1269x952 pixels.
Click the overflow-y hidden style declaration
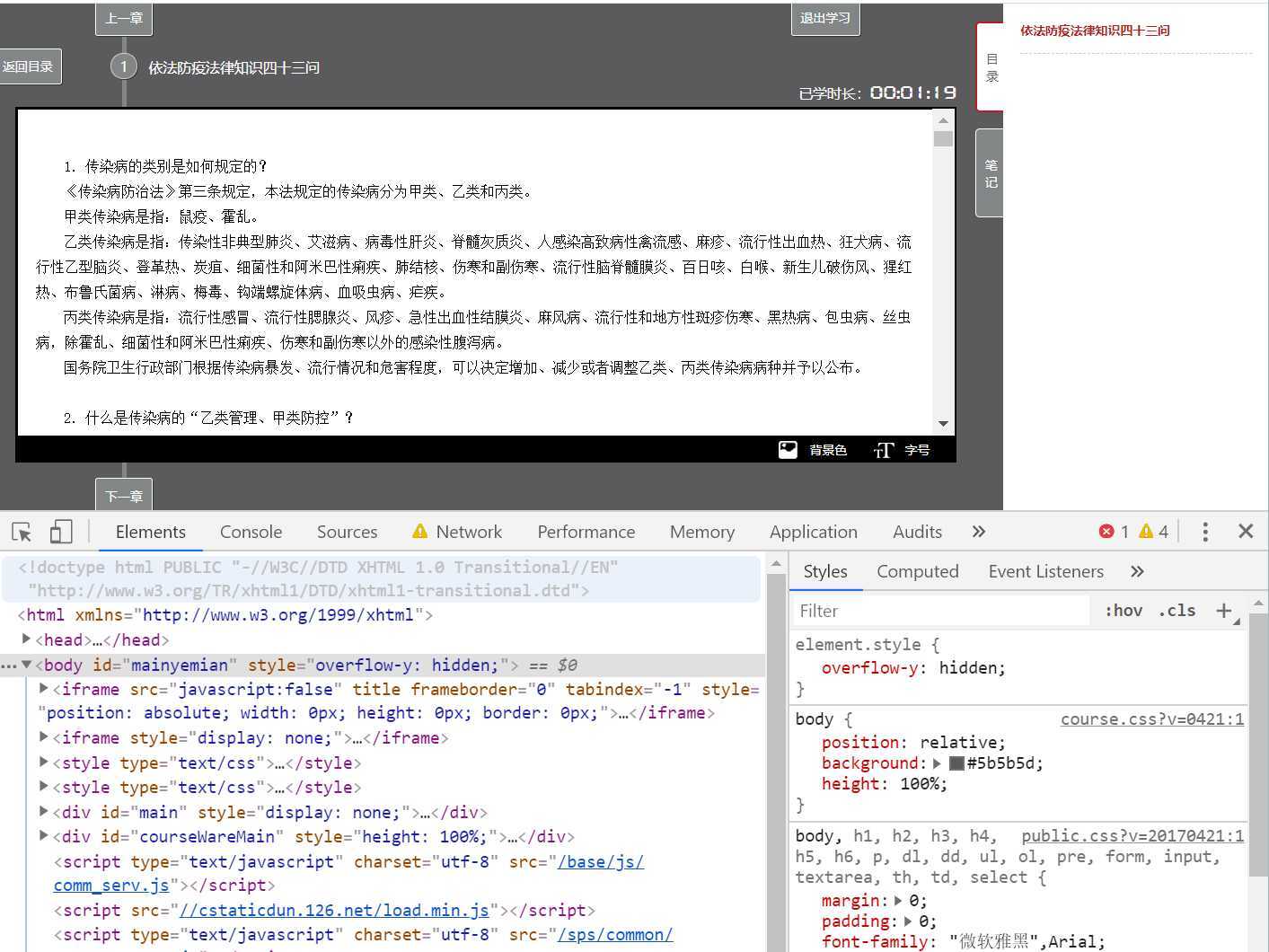coord(913,667)
